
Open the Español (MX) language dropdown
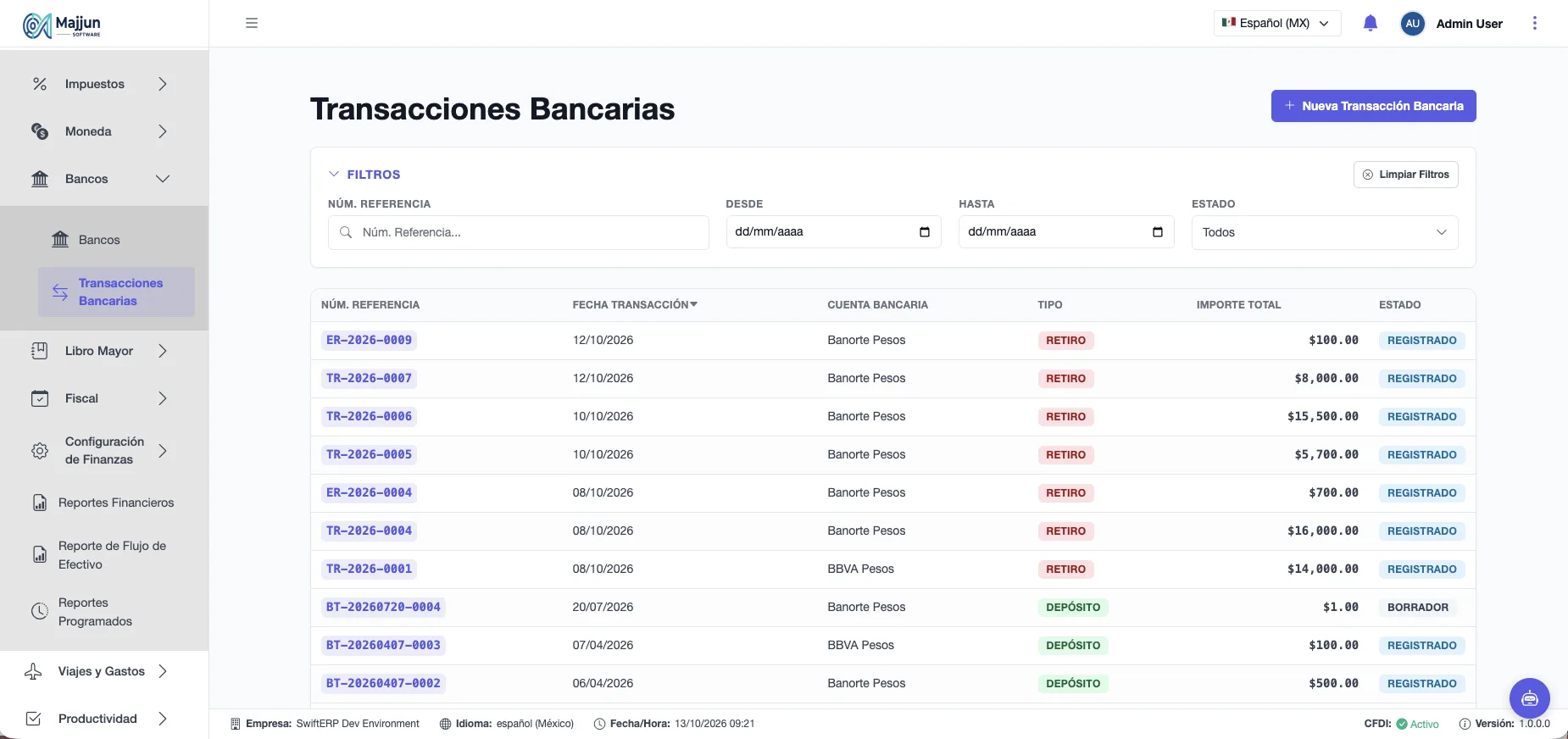tap(1277, 23)
